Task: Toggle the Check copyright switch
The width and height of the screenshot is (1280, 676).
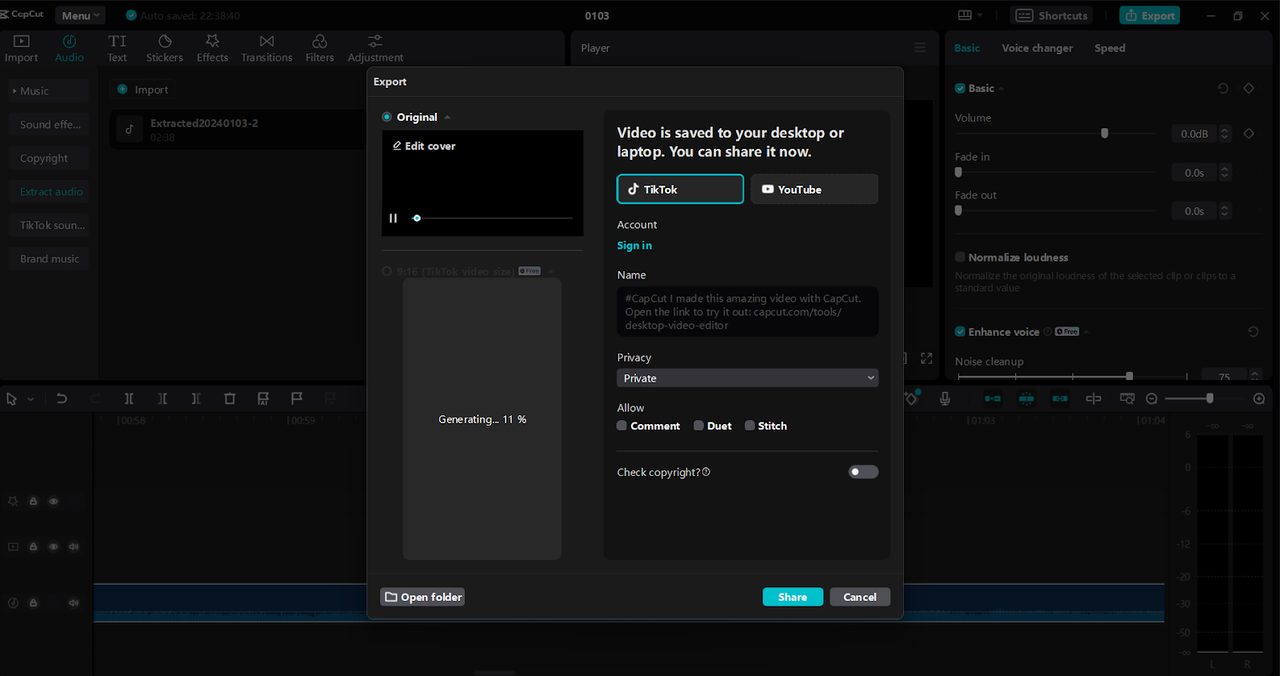Action: click(x=863, y=472)
